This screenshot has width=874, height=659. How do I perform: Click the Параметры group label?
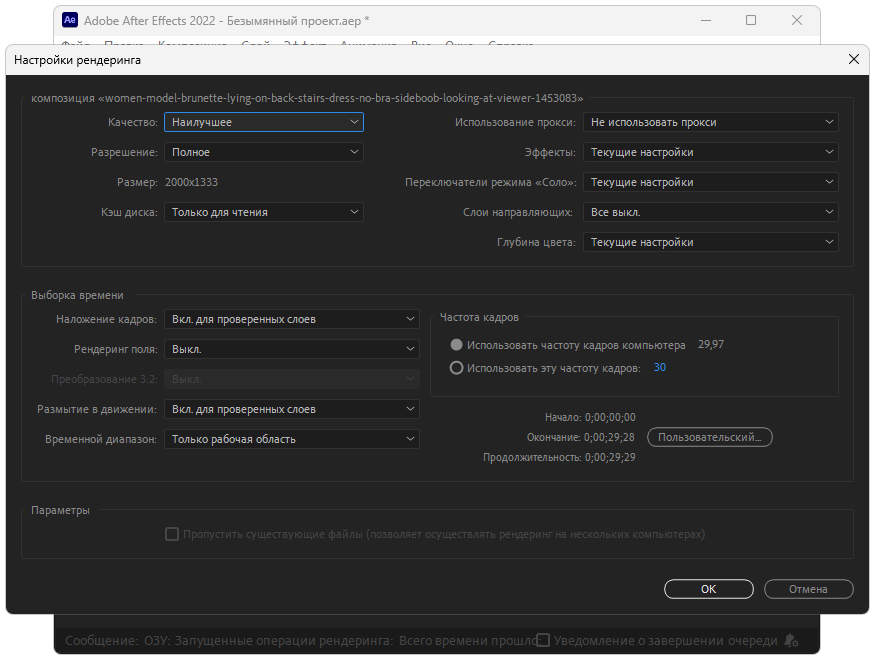(60, 510)
